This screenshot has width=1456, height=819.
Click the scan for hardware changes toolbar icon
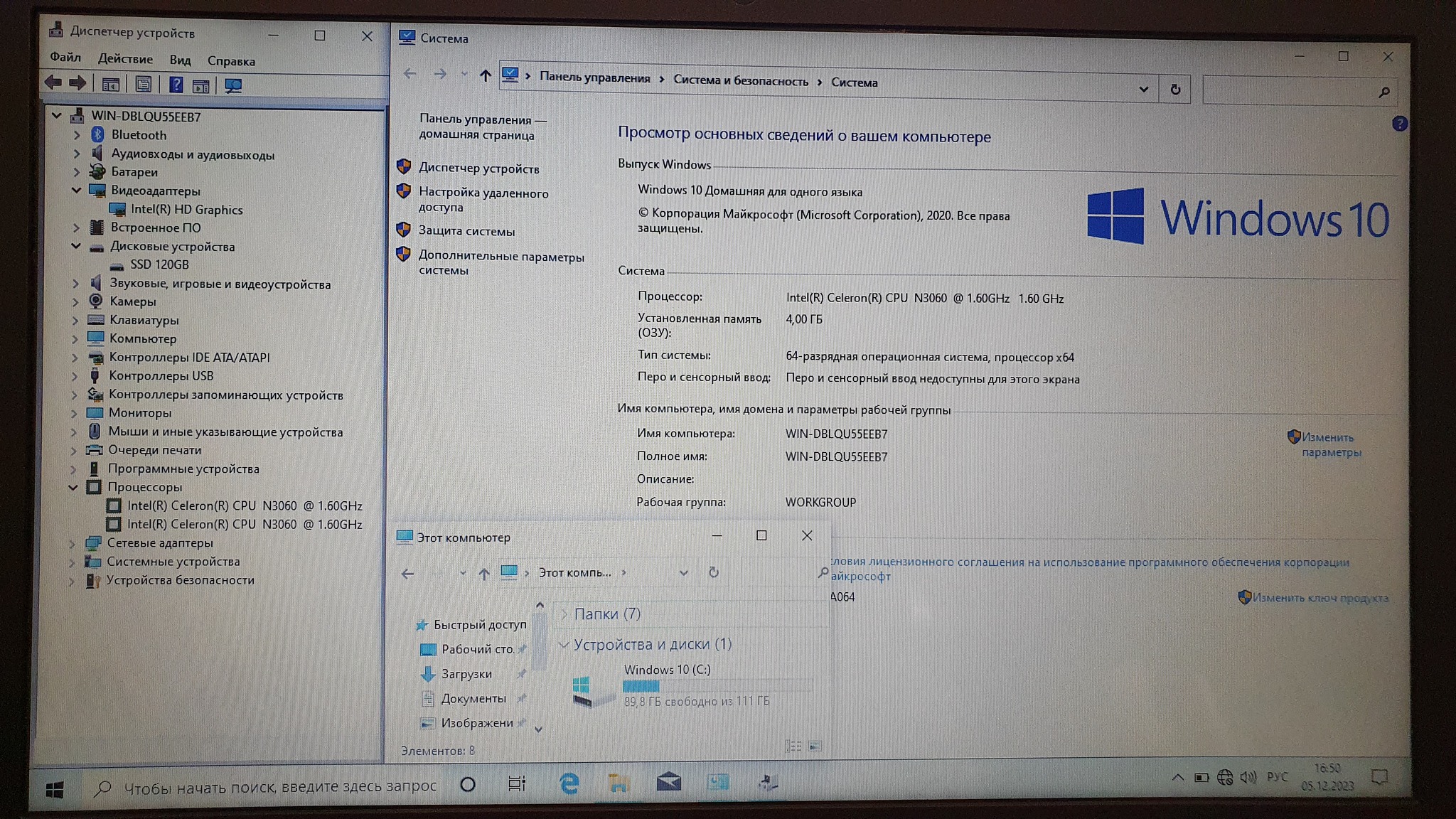pyautogui.click(x=233, y=86)
